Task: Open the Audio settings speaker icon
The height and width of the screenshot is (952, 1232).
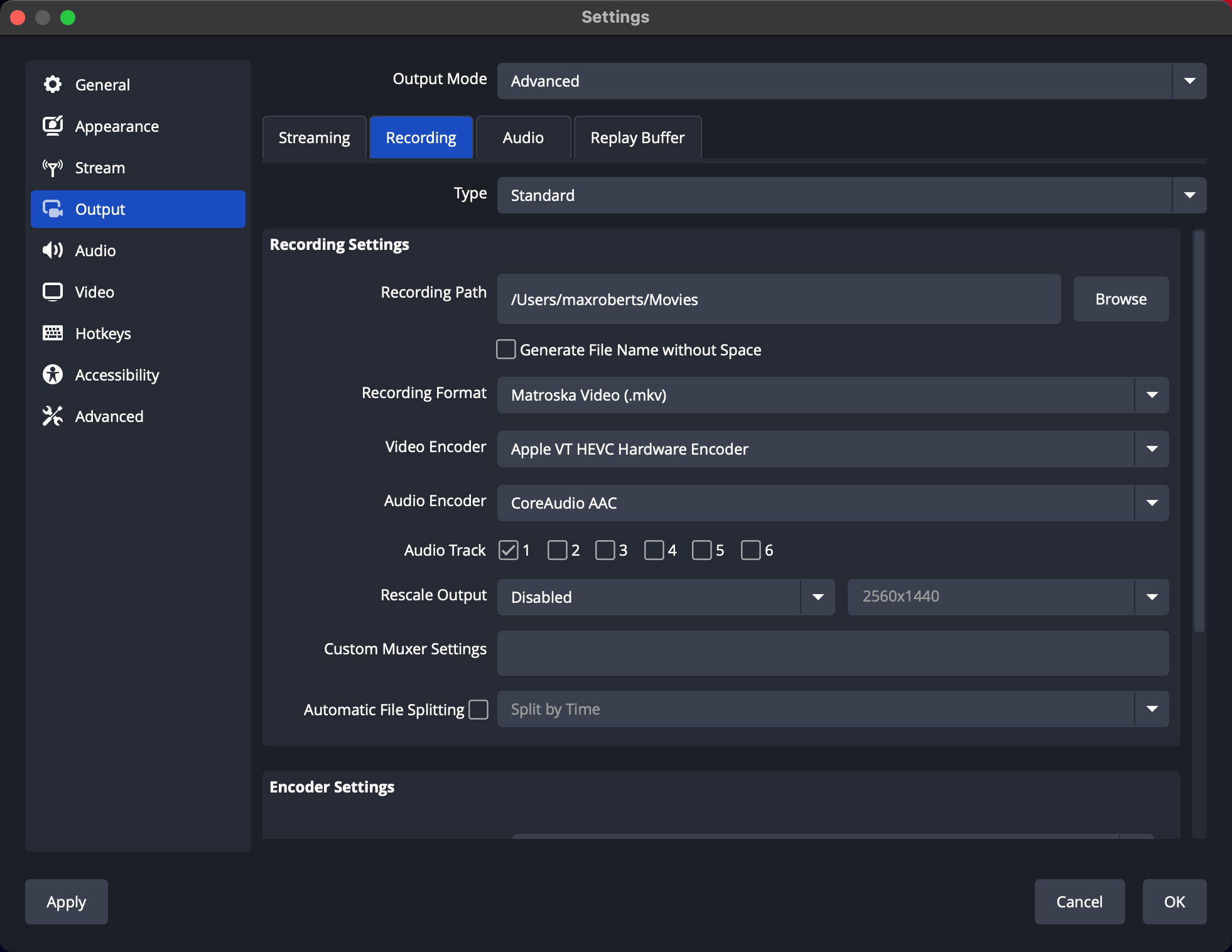Action: click(53, 250)
